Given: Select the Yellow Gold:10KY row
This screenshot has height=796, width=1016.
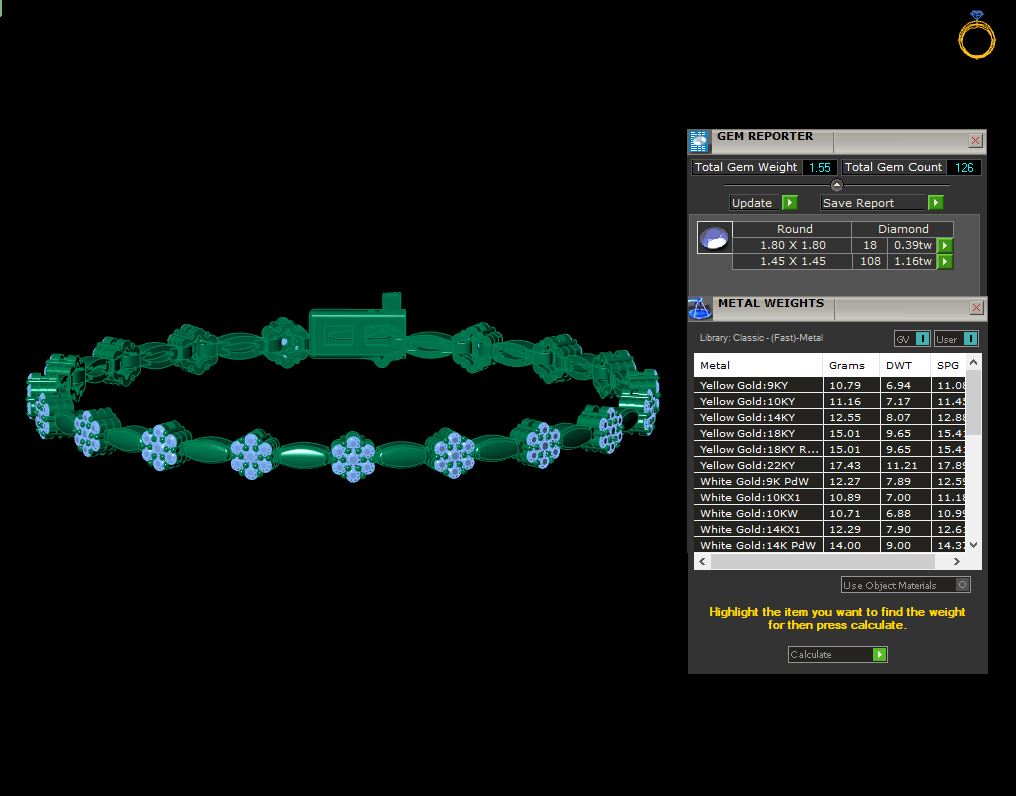Looking at the screenshot, I should [830, 401].
